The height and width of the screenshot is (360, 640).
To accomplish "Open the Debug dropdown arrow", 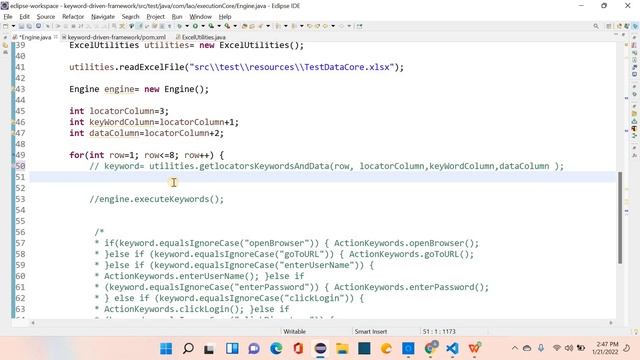I will [x=187, y=26].
